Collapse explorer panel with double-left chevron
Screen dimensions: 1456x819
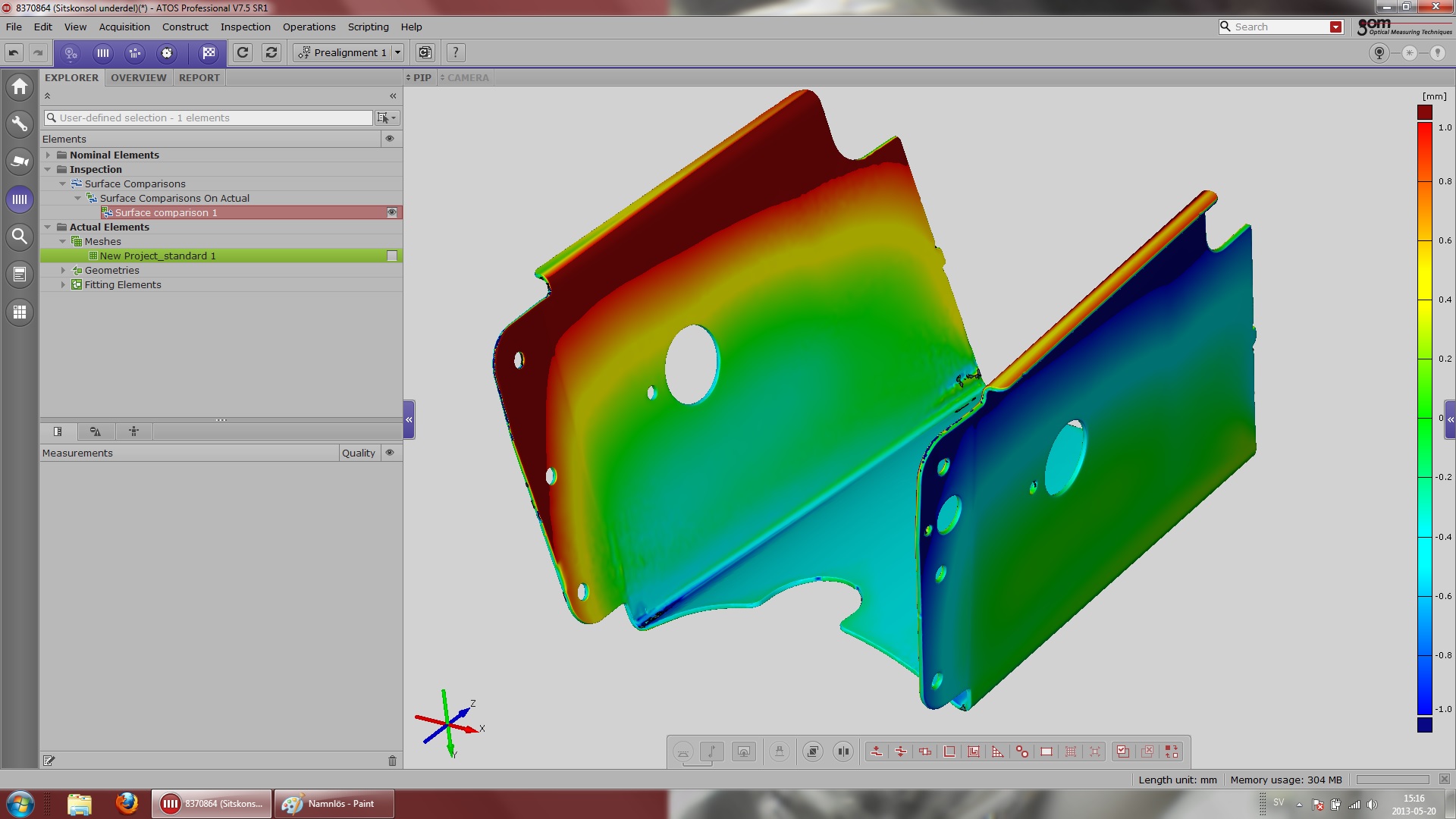(x=393, y=96)
